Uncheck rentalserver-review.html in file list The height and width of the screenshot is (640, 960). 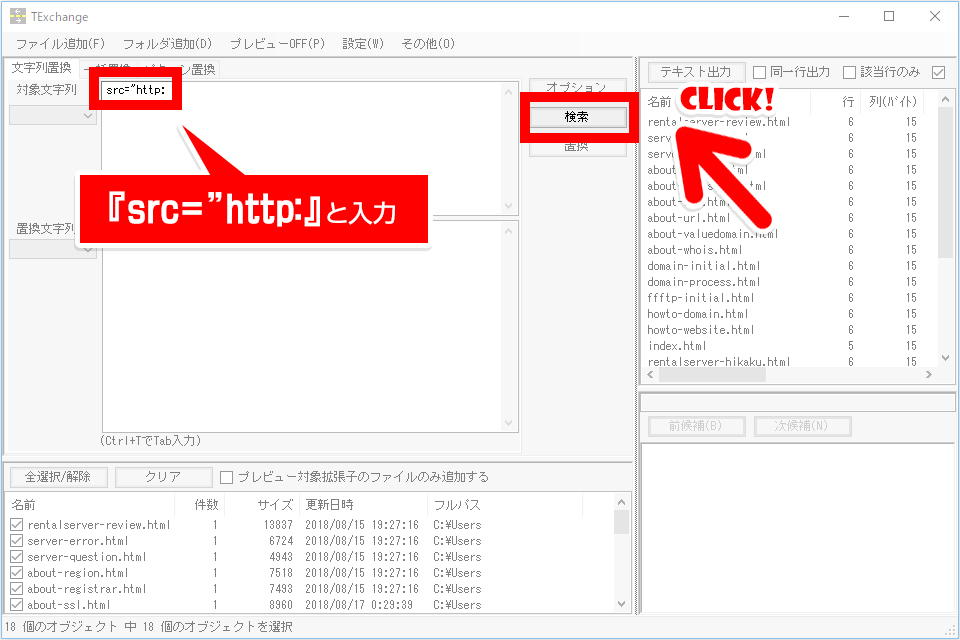point(17,525)
